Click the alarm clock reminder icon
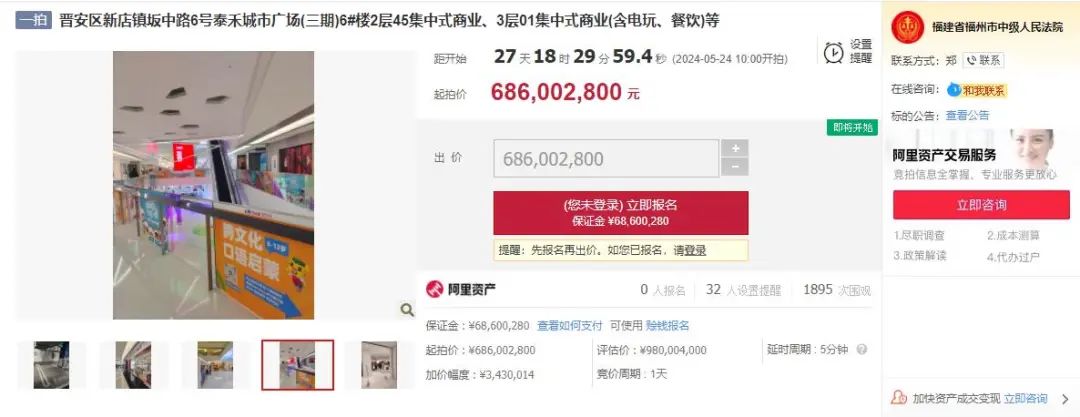1080x417 pixels. (833, 52)
